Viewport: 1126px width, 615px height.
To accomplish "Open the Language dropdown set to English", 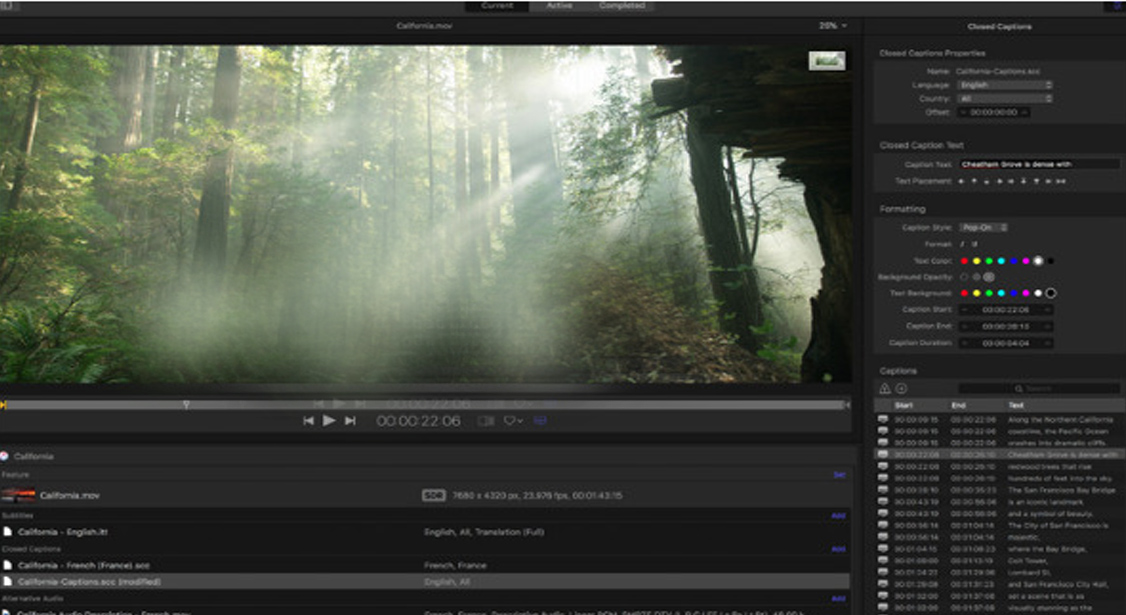I will (x=1004, y=85).
